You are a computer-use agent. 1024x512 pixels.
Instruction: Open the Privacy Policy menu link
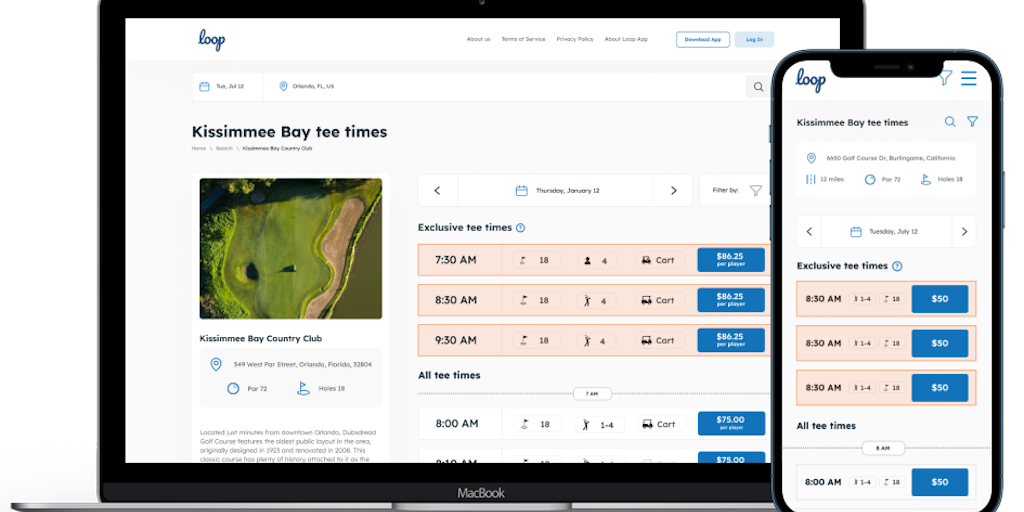click(x=575, y=39)
